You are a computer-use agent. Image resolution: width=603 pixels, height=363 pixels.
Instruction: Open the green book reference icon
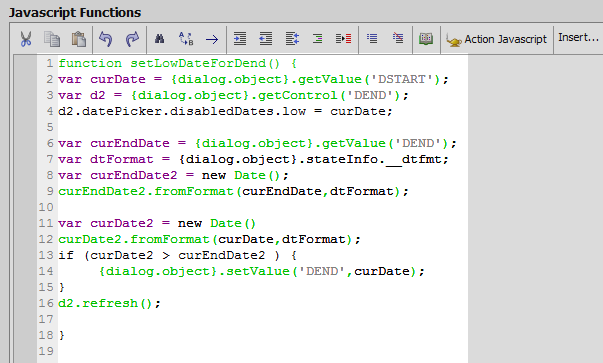click(x=426, y=39)
